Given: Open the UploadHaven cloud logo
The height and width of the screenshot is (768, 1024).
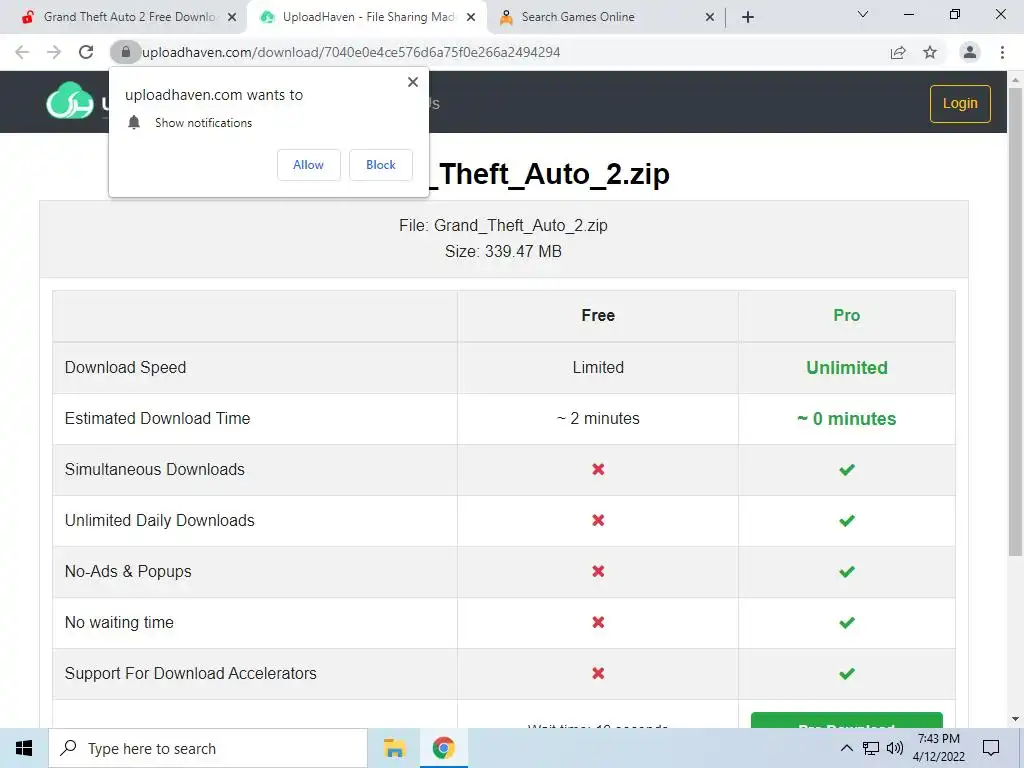Looking at the screenshot, I should point(70,101).
